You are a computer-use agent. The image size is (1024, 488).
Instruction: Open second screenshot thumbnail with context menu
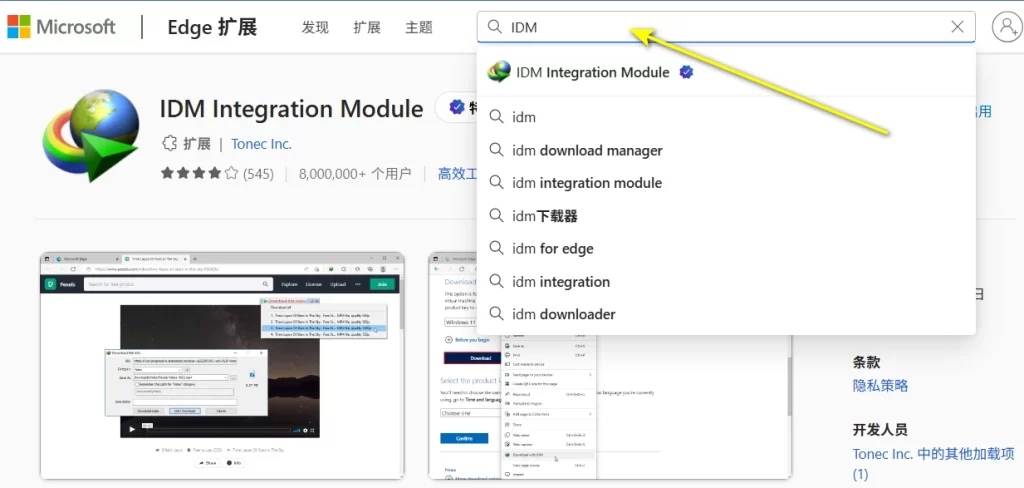click(609, 367)
